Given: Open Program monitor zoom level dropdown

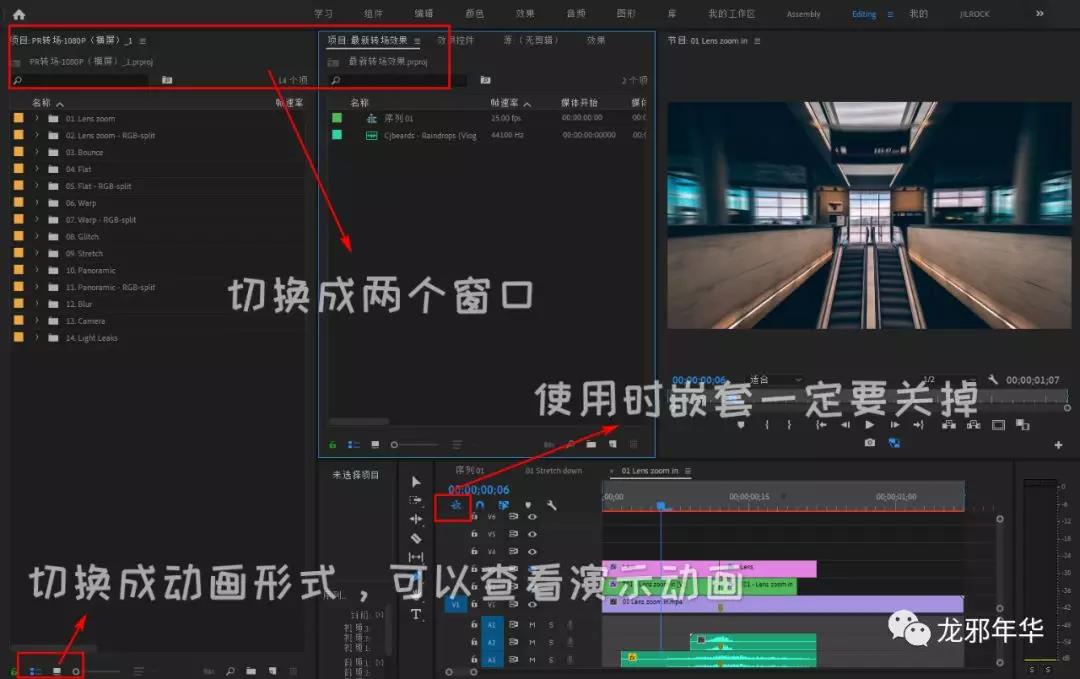Looking at the screenshot, I should 776,379.
